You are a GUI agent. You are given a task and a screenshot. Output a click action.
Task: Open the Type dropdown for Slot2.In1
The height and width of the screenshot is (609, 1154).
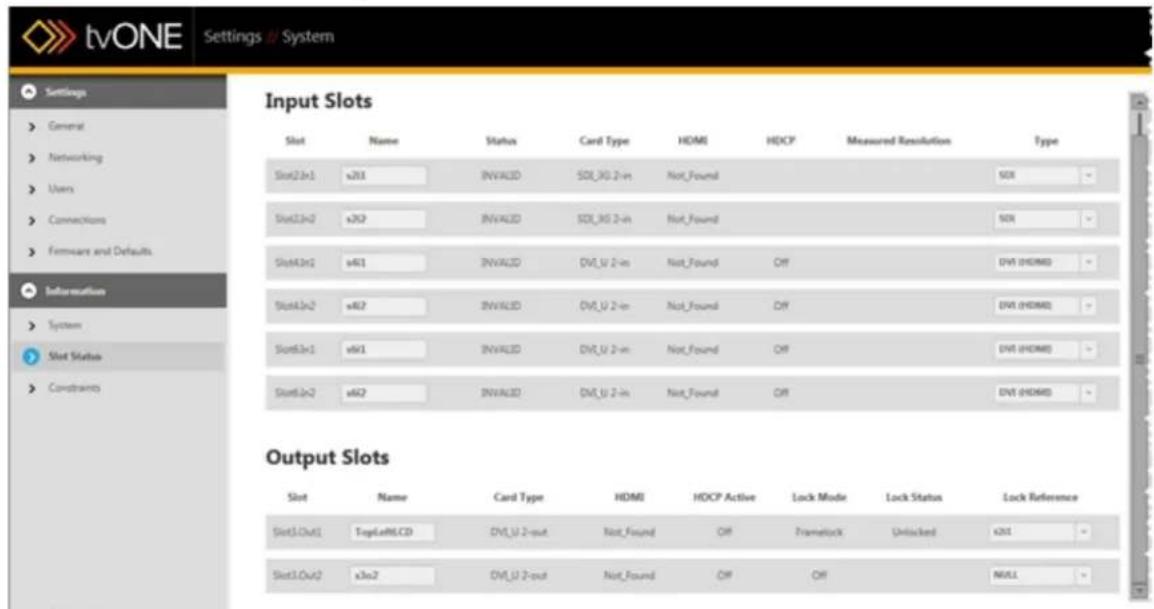coord(1045,175)
